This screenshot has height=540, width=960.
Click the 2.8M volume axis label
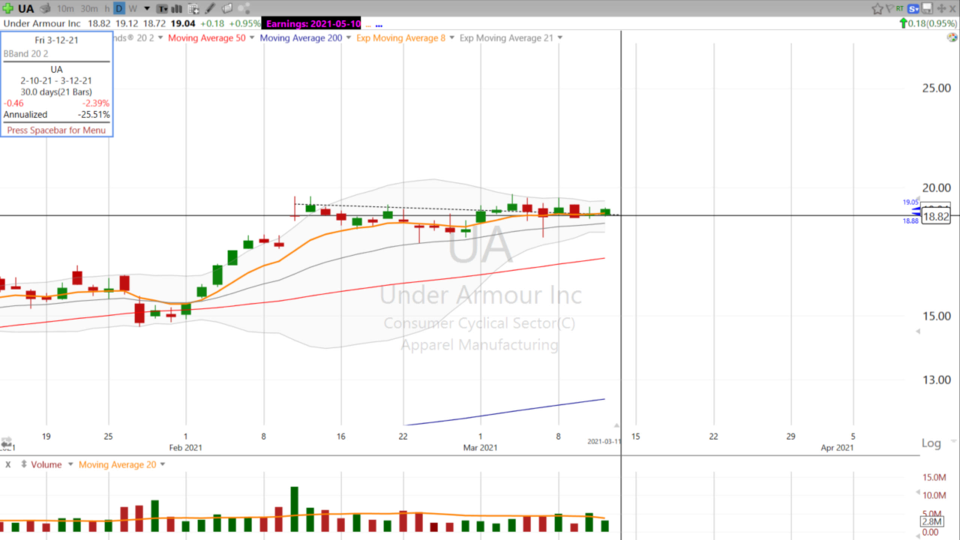point(932,522)
